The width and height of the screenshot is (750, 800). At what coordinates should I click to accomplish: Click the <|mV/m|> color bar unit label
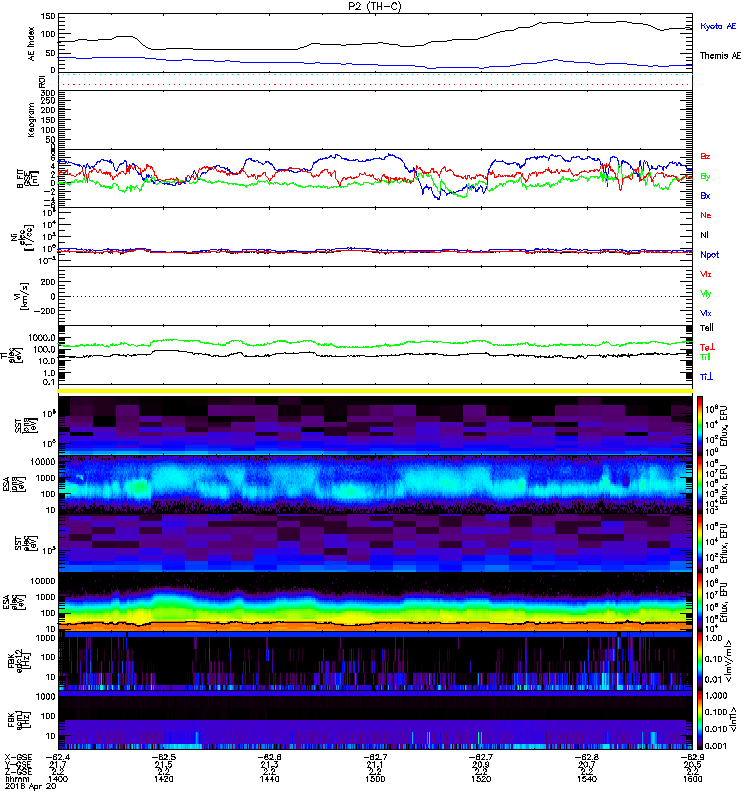point(728,660)
